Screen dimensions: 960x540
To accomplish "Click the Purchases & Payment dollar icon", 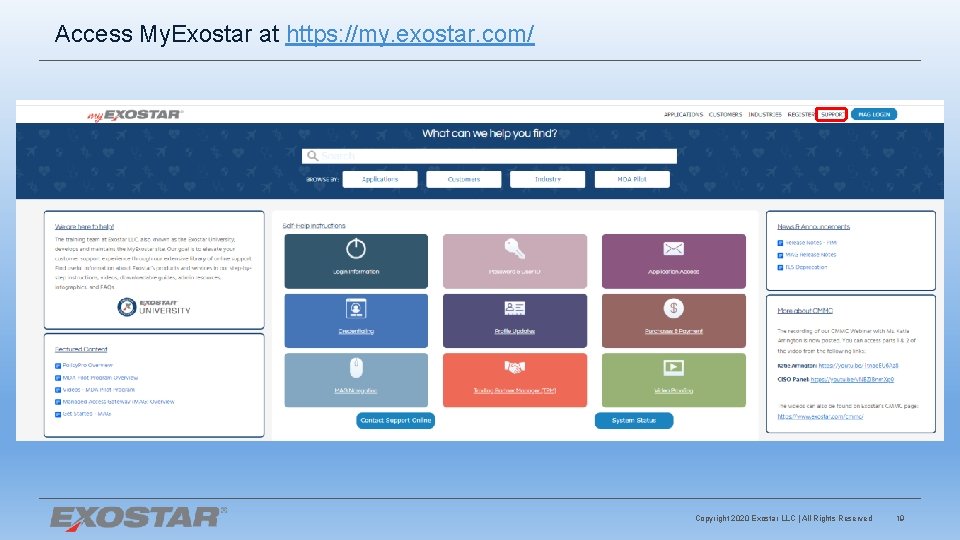I will click(x=673, y=308).
